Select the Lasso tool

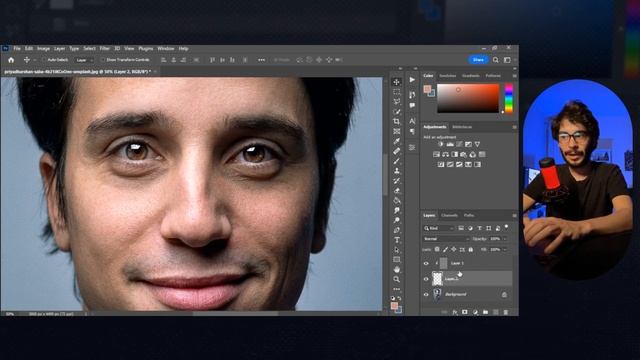point(396,102)
